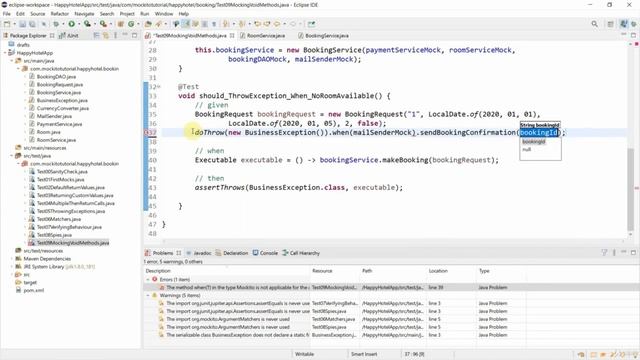Screen dimensions: 640x360
Task: Click the New Java Package icon
Action: point(121,24)
